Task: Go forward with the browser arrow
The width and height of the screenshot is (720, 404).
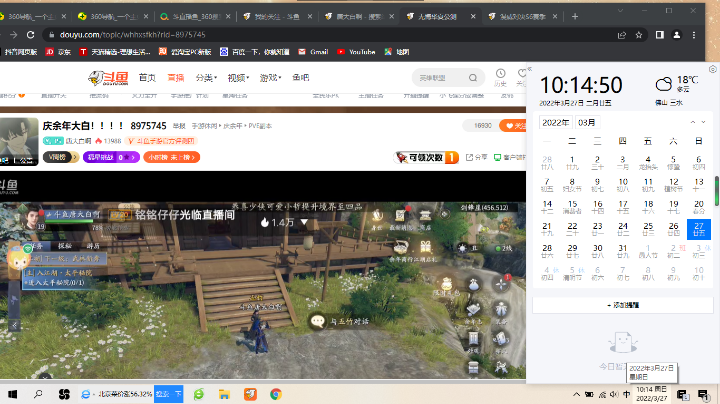Action: point(13,35)
